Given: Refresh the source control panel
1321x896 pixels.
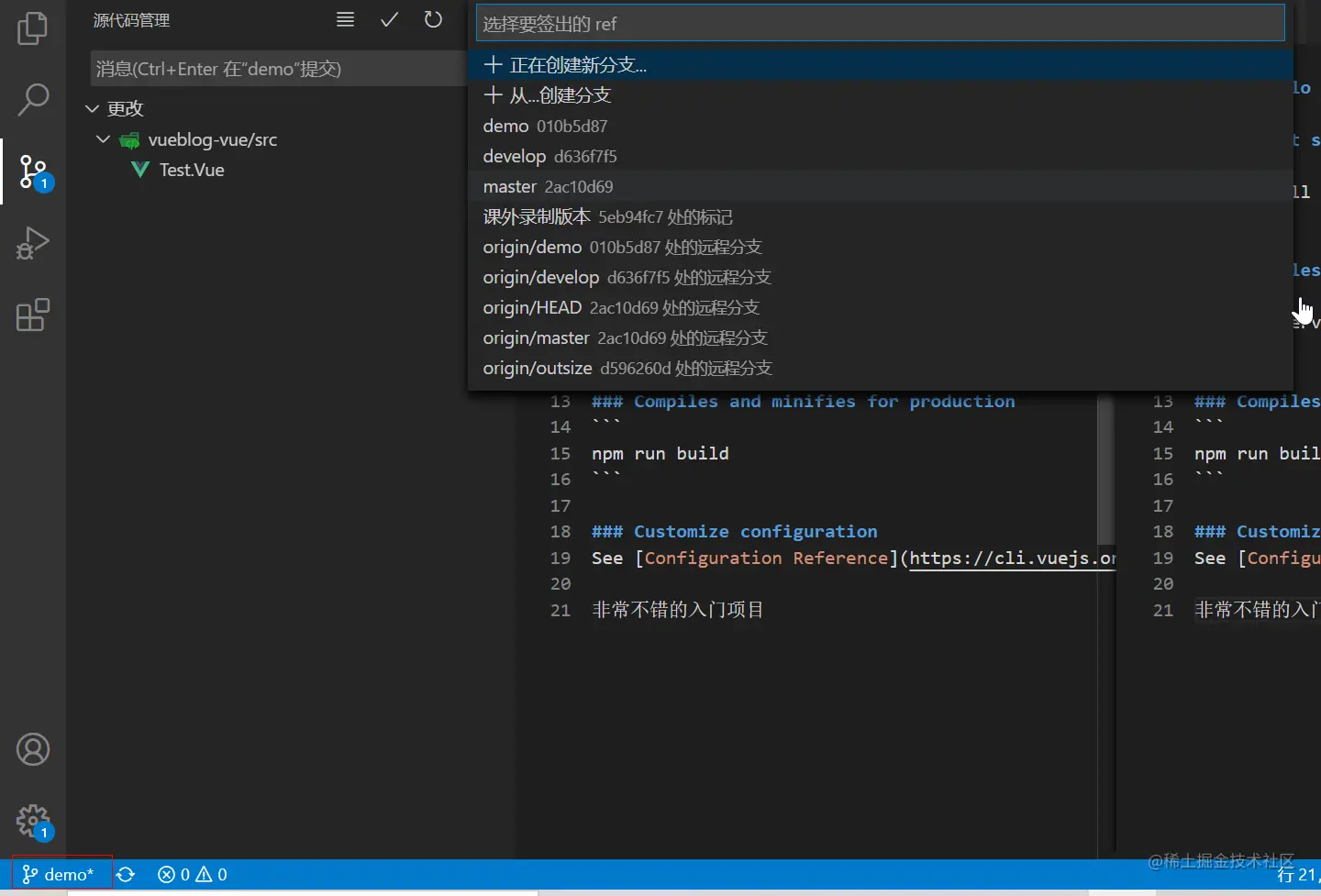Looking at the screenshot, I should (x=433, y=19).
